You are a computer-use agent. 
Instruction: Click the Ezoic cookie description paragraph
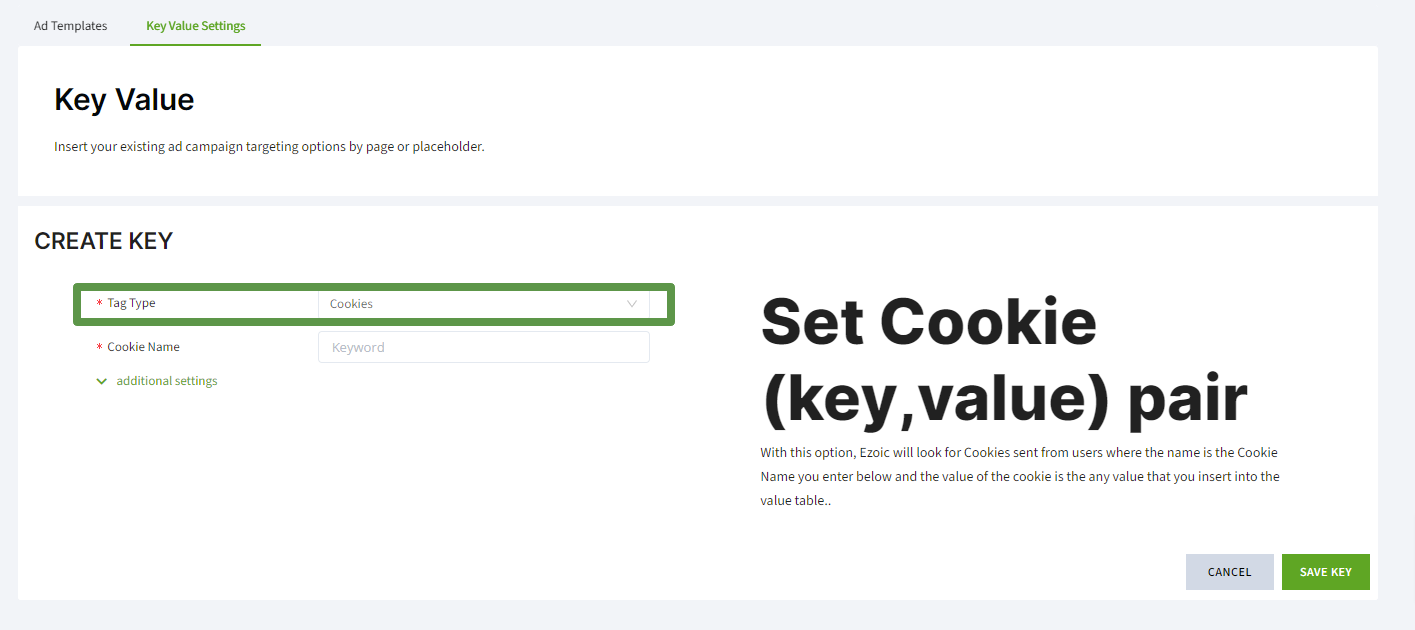coord(1019,477)
